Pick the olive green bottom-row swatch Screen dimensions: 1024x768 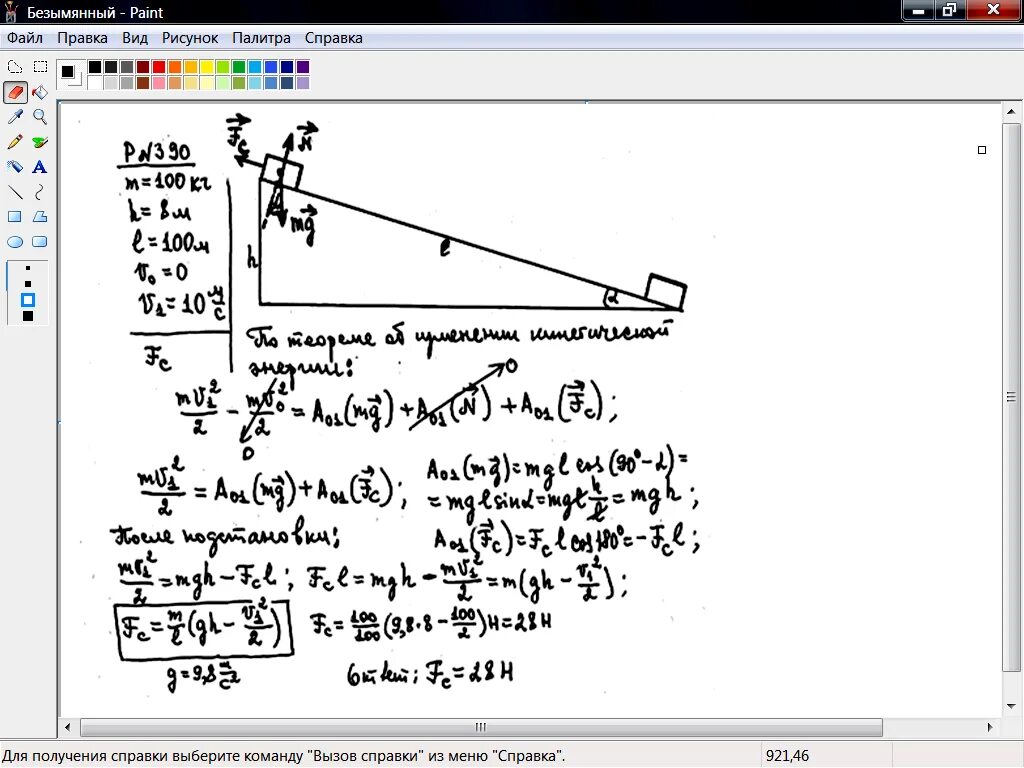tap(238, 83)
